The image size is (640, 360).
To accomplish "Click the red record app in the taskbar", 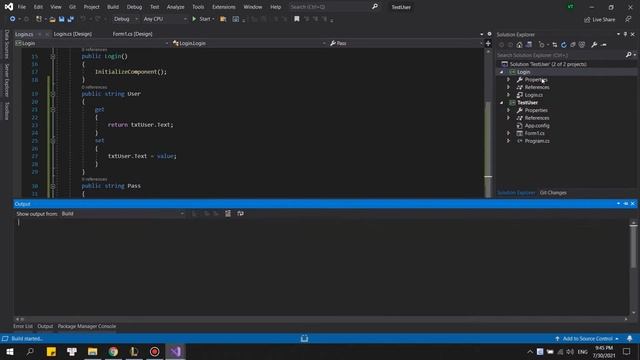I will (155, 351).
